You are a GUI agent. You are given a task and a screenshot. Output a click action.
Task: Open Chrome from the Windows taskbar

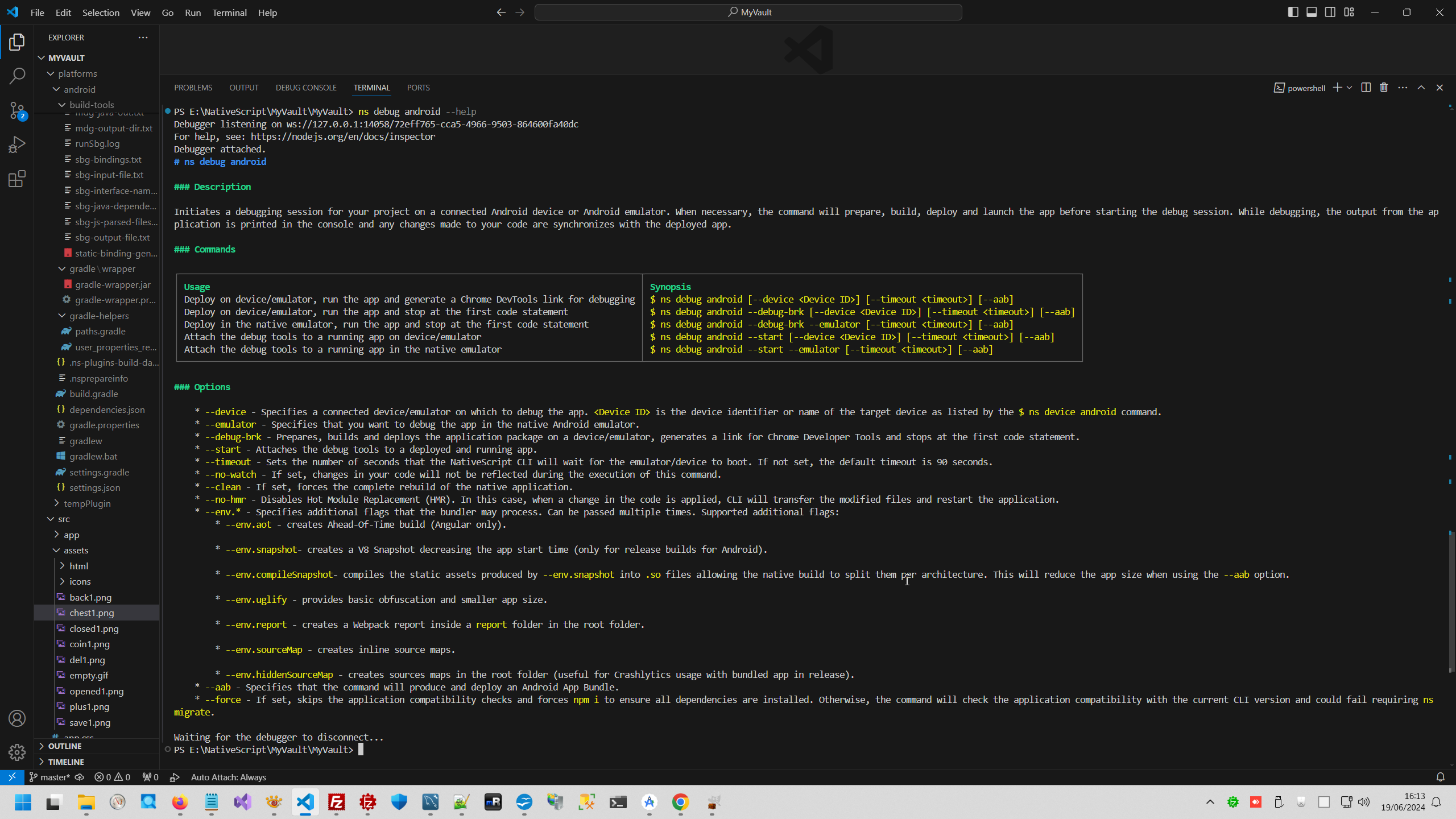tap(680, 802)
